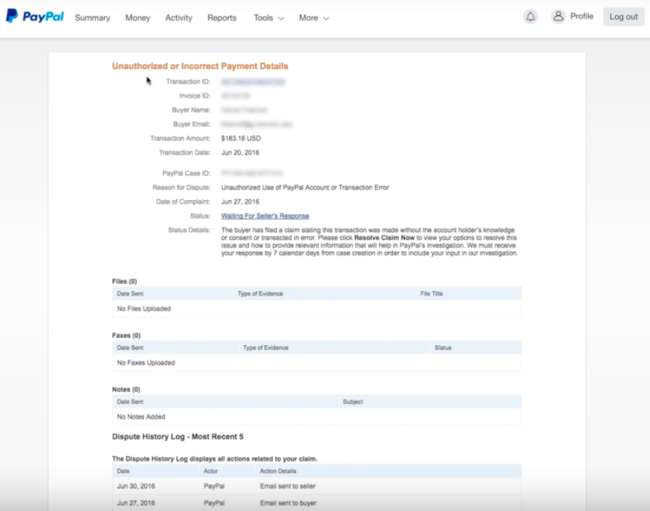Open the Money section

pyautogui.click(x=138, y=18)
